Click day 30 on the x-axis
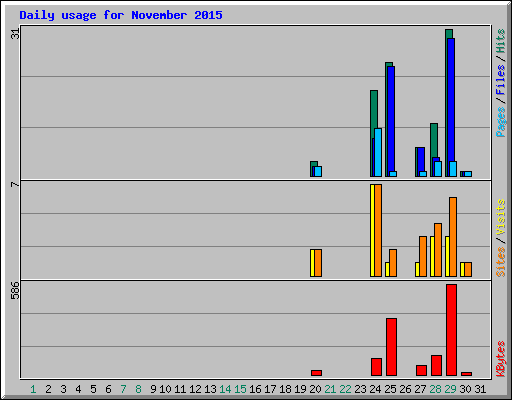The image size is (512, 400). pos(465,389)
